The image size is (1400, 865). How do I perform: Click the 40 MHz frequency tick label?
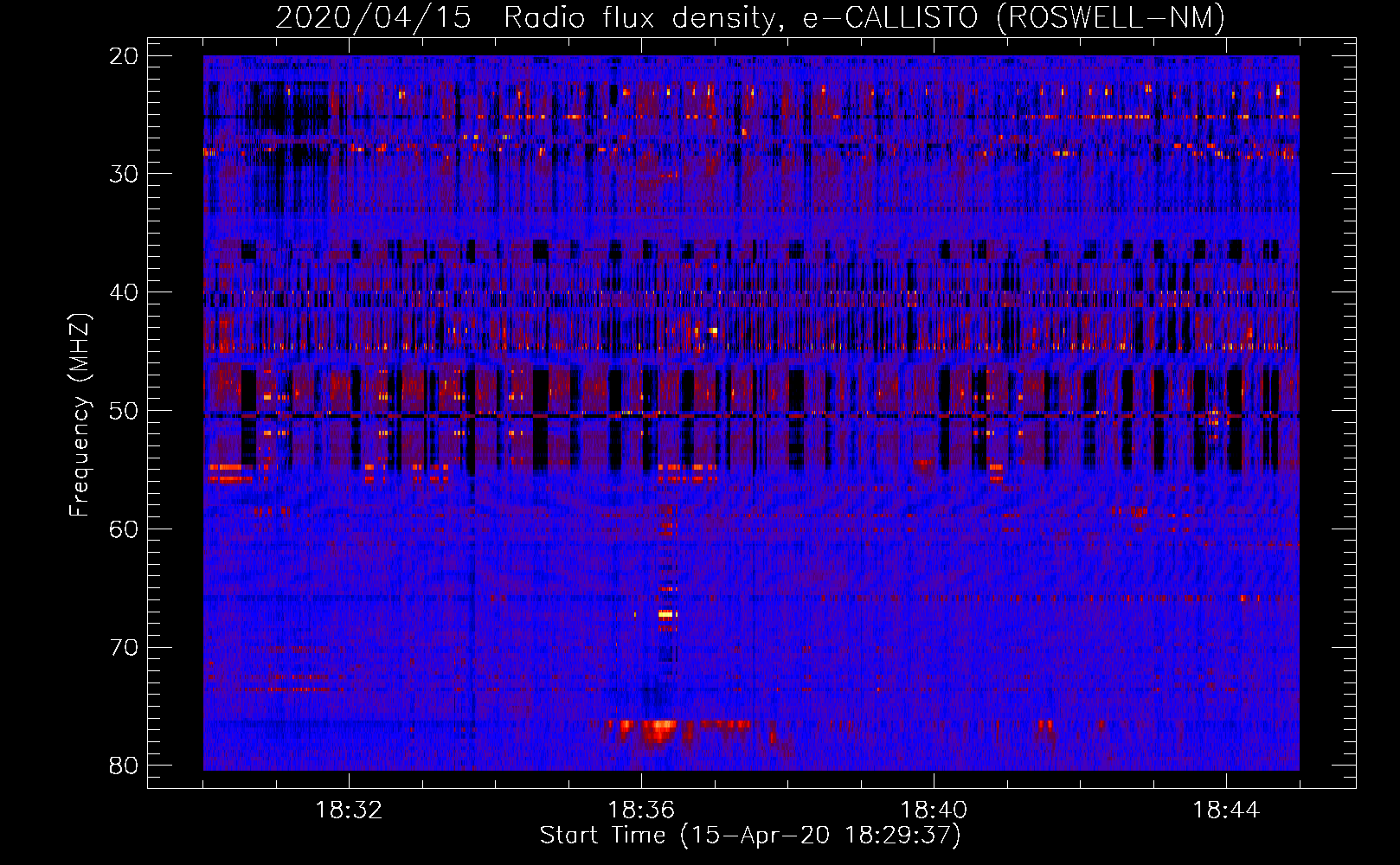coord(124,292)
